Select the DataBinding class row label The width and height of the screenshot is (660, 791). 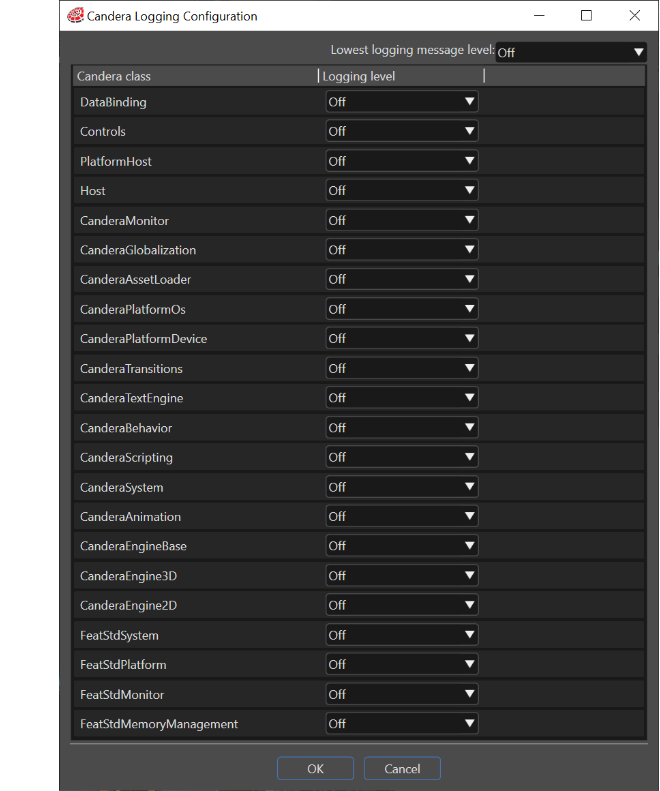click(x=113, y=102)
